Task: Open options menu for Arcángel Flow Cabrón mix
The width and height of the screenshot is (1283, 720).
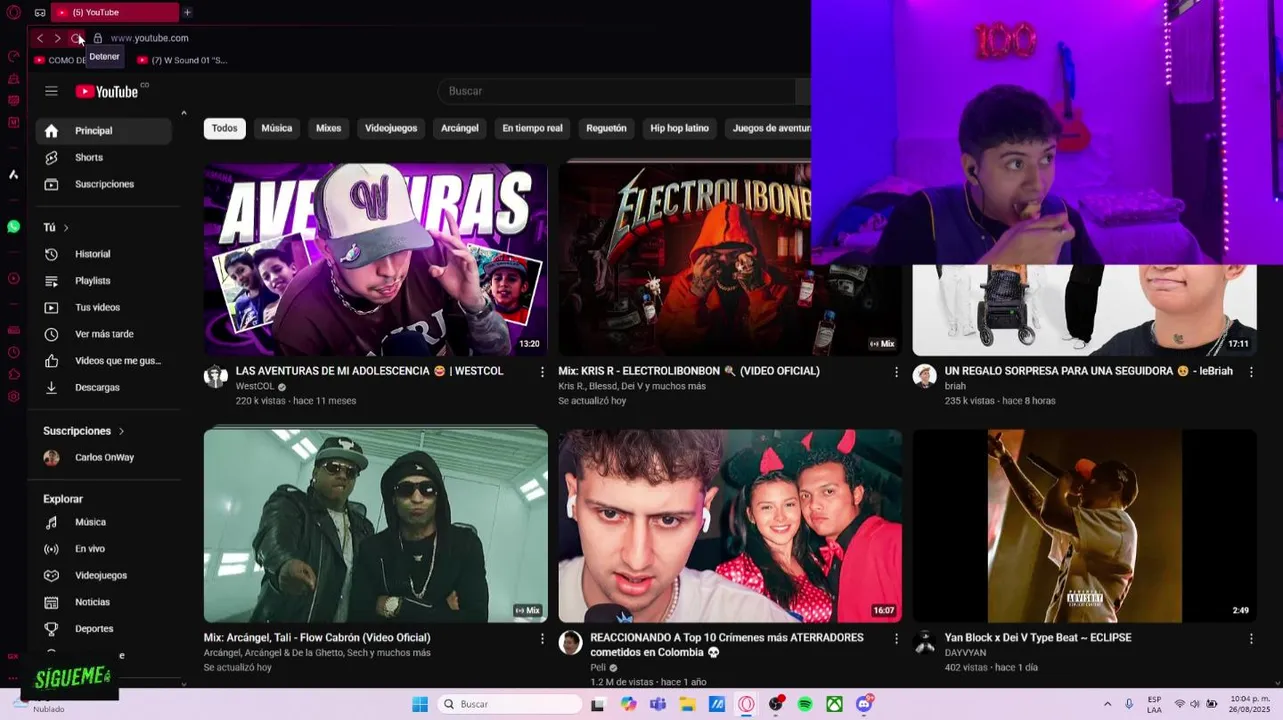Action: click(543, 638)
